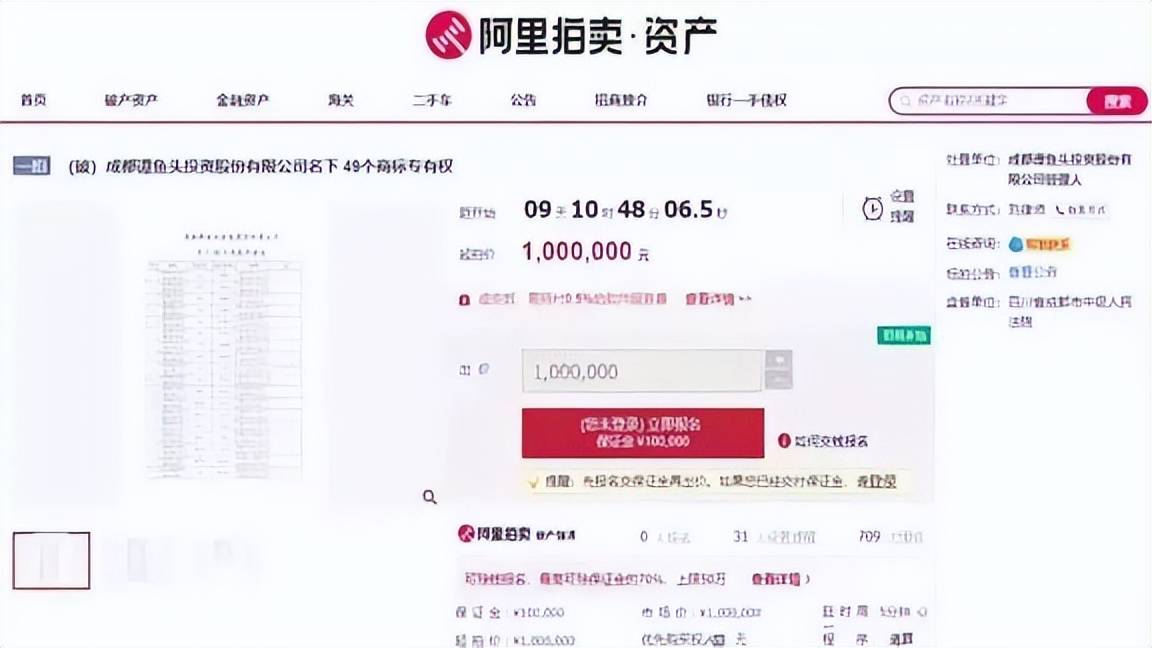Click the zoom magnifier under main image
The image size is (1152, 648).
click(430, 497)
